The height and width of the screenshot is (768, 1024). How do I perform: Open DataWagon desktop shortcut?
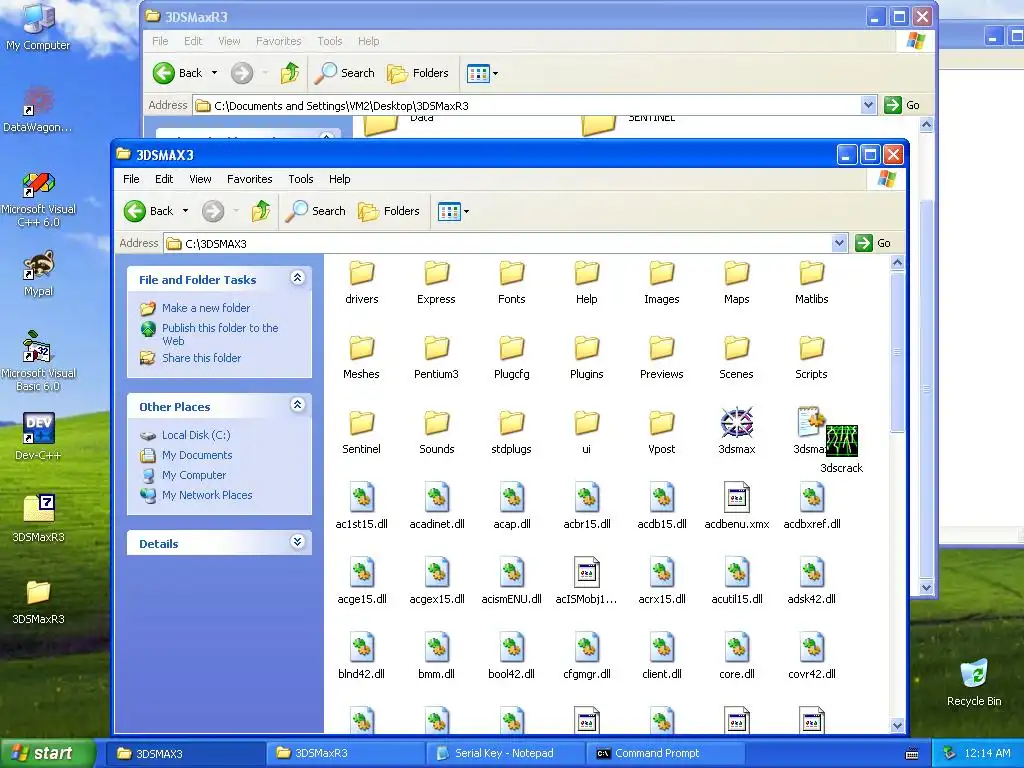coord(38,110)
